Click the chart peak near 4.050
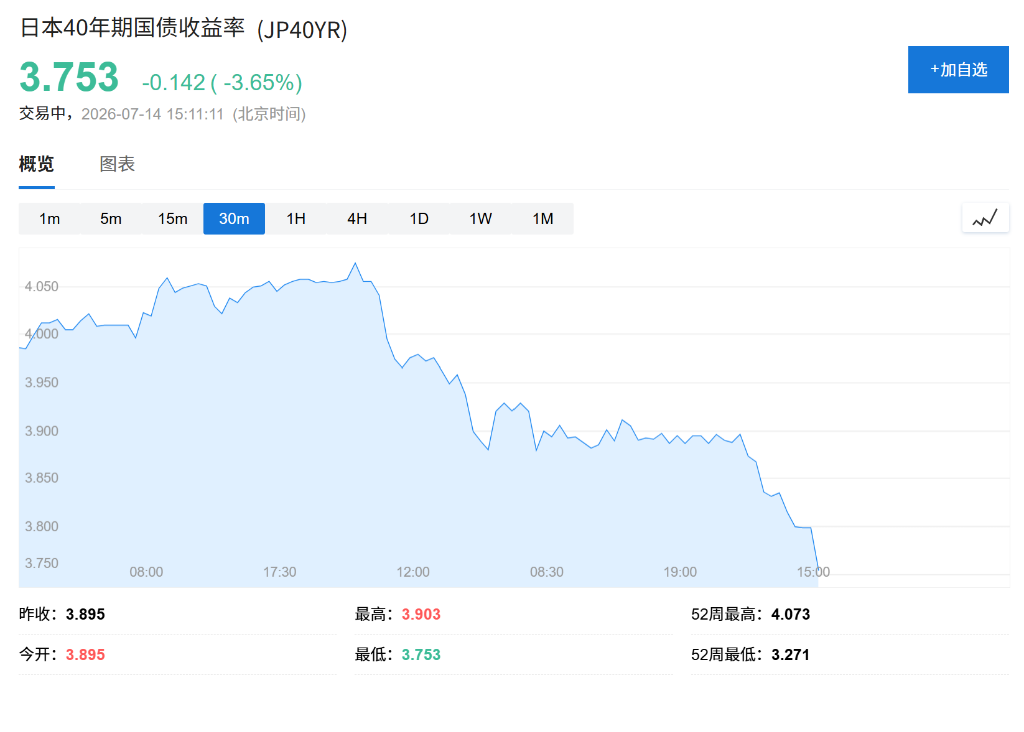1024x732 pixels. (355, 263)
